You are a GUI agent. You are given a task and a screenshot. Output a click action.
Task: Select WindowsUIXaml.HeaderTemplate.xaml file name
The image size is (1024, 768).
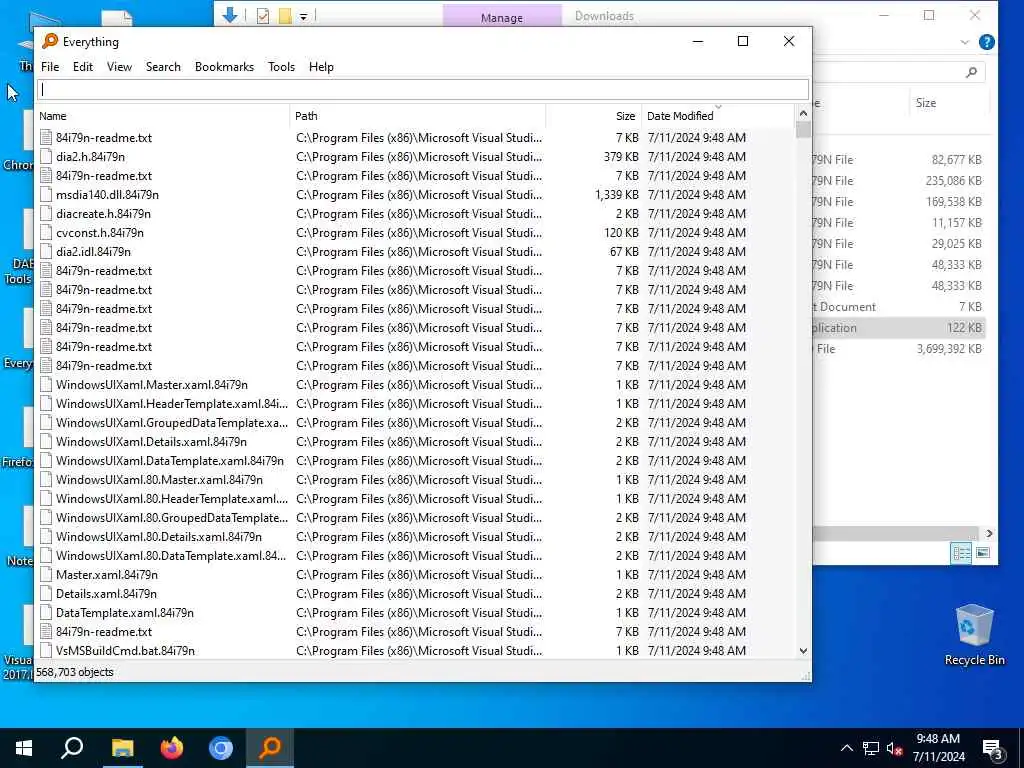click(172, 404)
